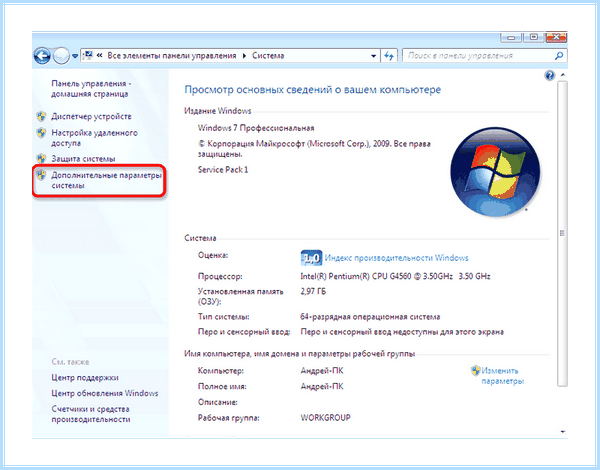Open help via the blue question mark icon
600x470 pixels.
(x=549, y=75)
